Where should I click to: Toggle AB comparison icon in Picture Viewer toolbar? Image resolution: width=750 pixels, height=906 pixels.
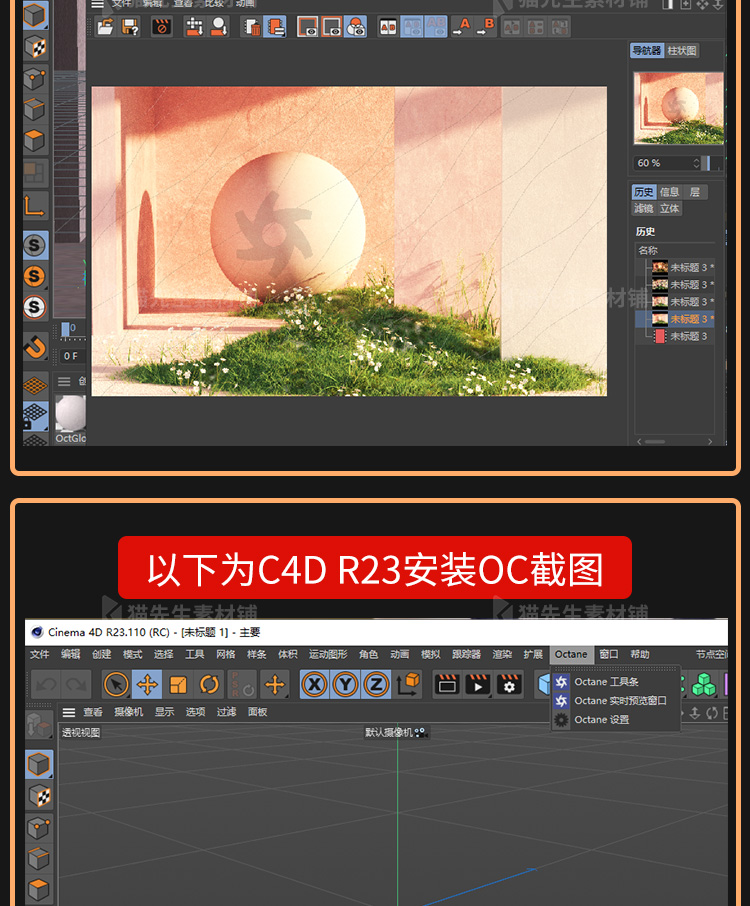pos(388,27)
